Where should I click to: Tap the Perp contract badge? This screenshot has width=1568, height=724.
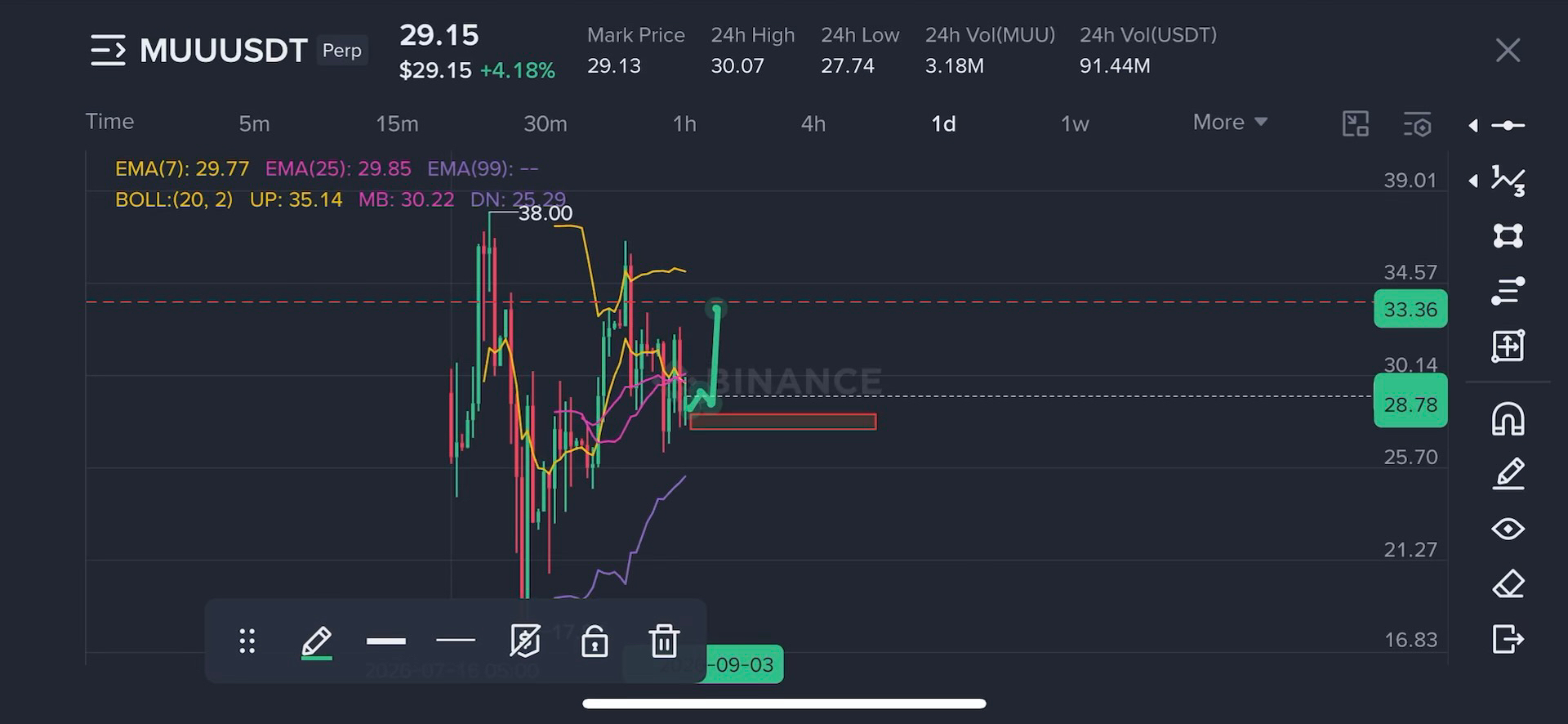pos(341,51)
